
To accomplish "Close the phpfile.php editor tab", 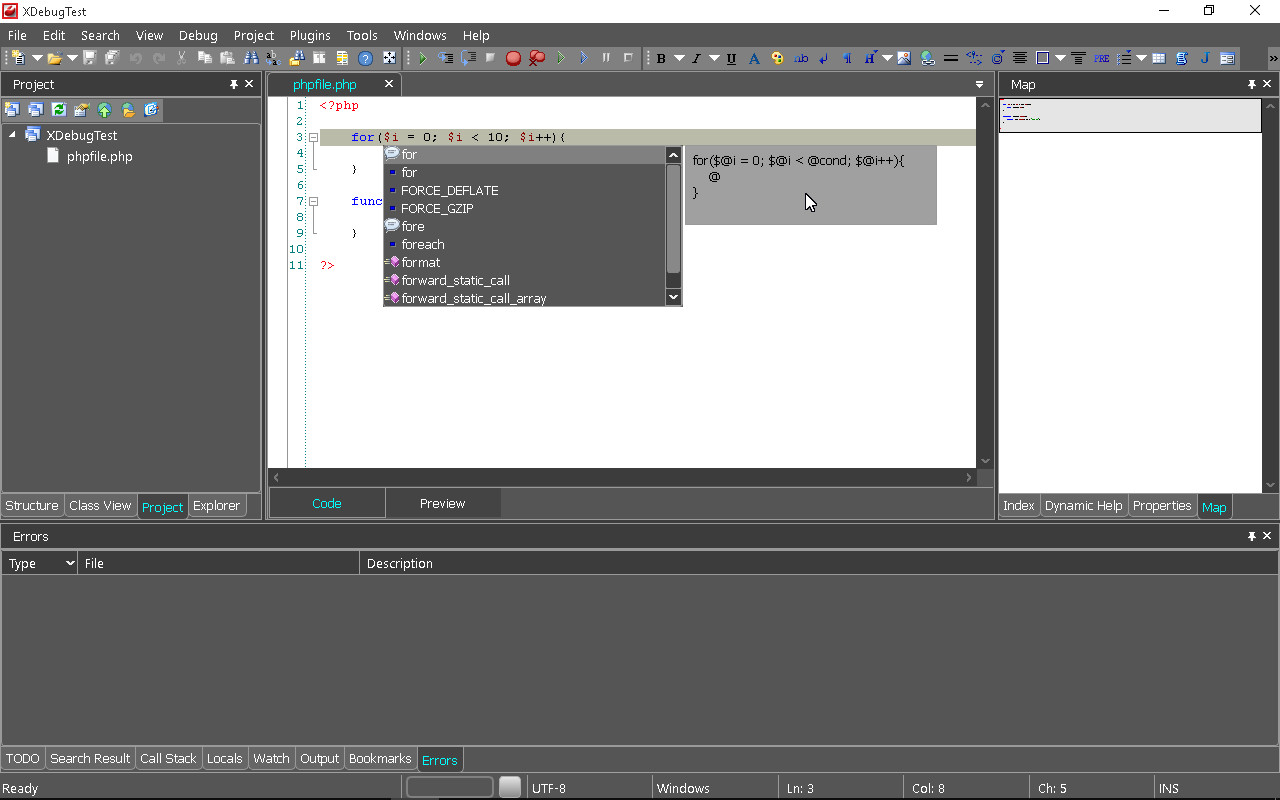I will click(390, 85).
